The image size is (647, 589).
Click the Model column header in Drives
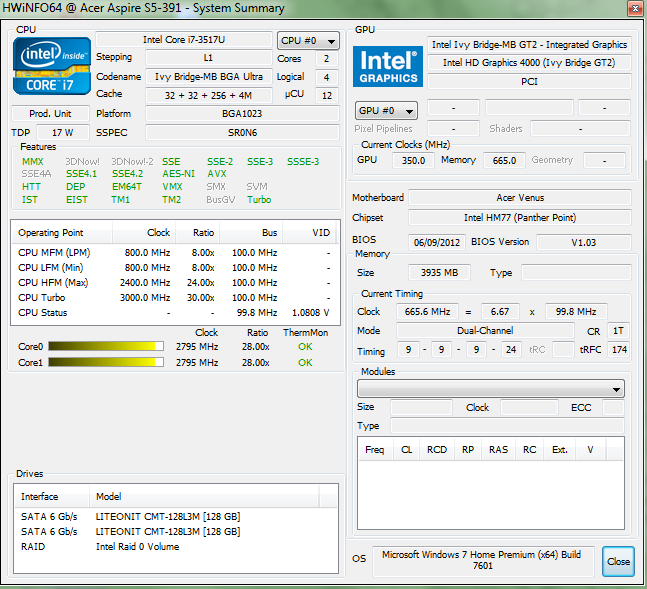pyautogui.click(x=204, y=497)
